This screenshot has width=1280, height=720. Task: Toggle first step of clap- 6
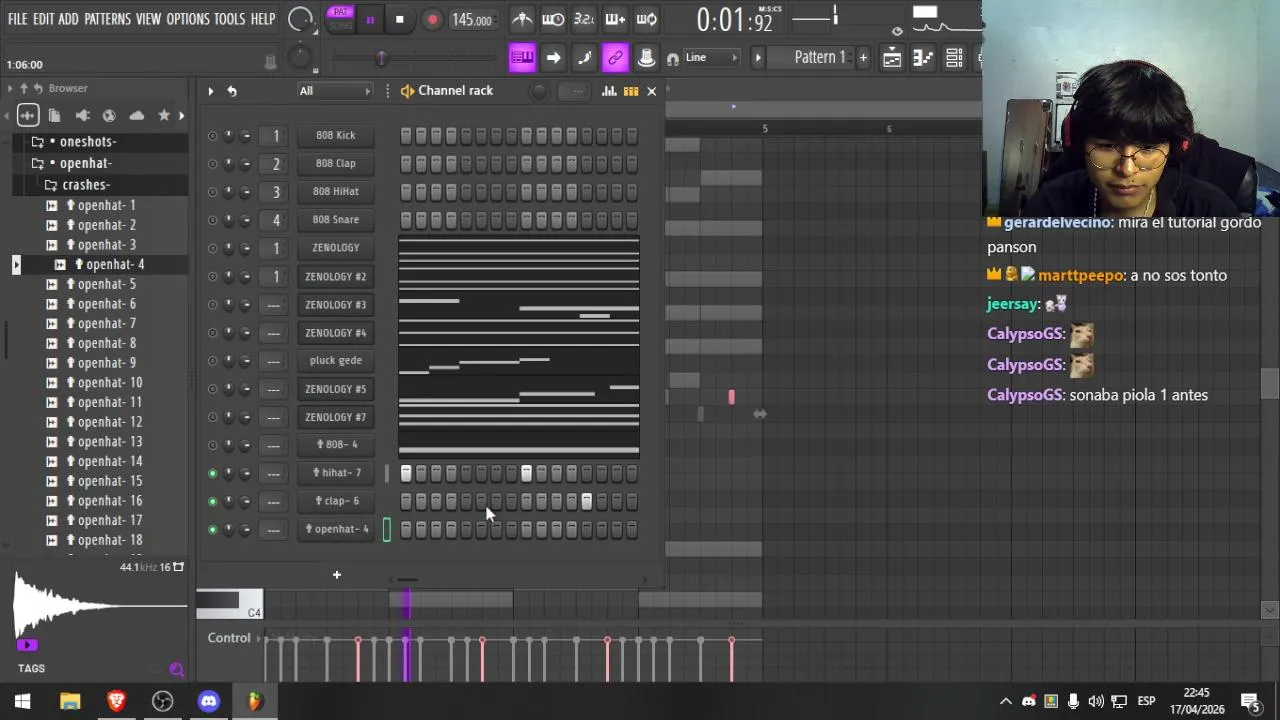coord(406,501)
